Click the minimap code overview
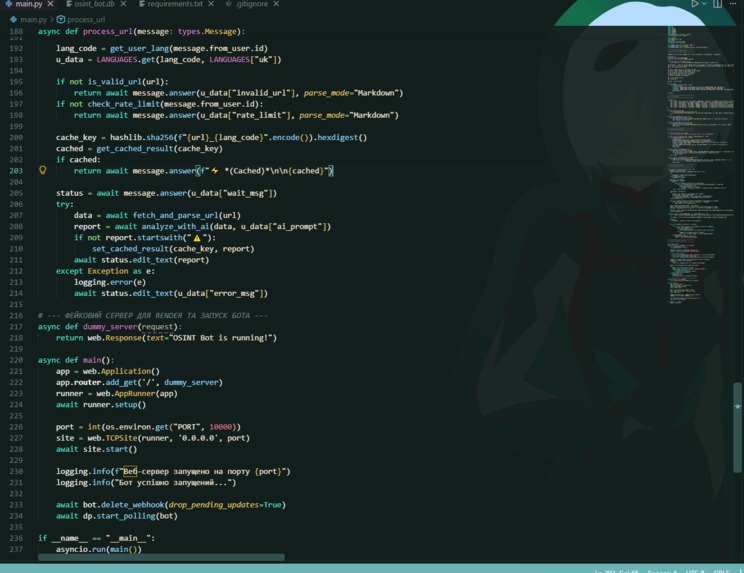 (x=700, y=164)
